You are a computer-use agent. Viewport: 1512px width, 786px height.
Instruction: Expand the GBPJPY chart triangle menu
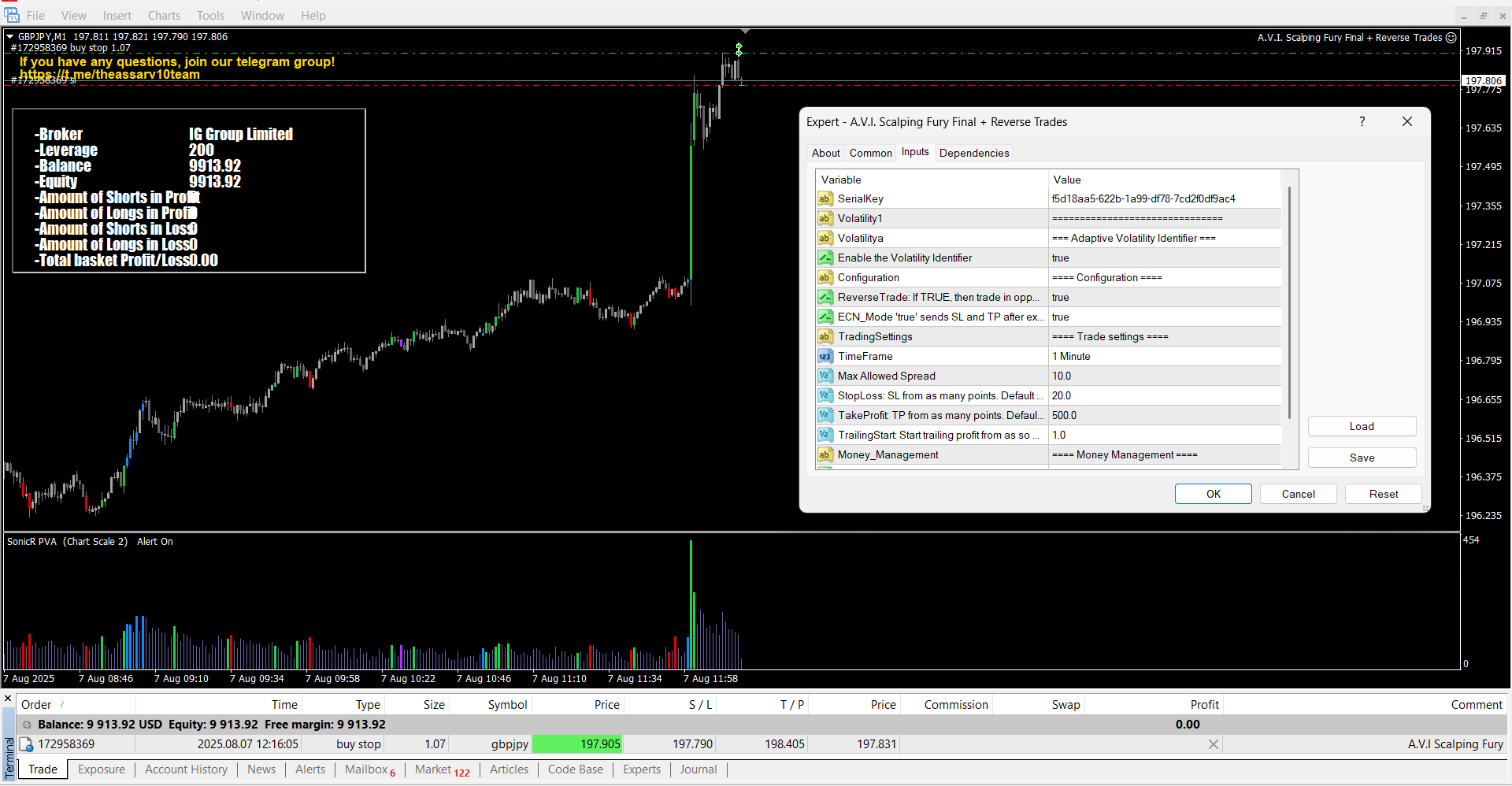click(10, 37)
